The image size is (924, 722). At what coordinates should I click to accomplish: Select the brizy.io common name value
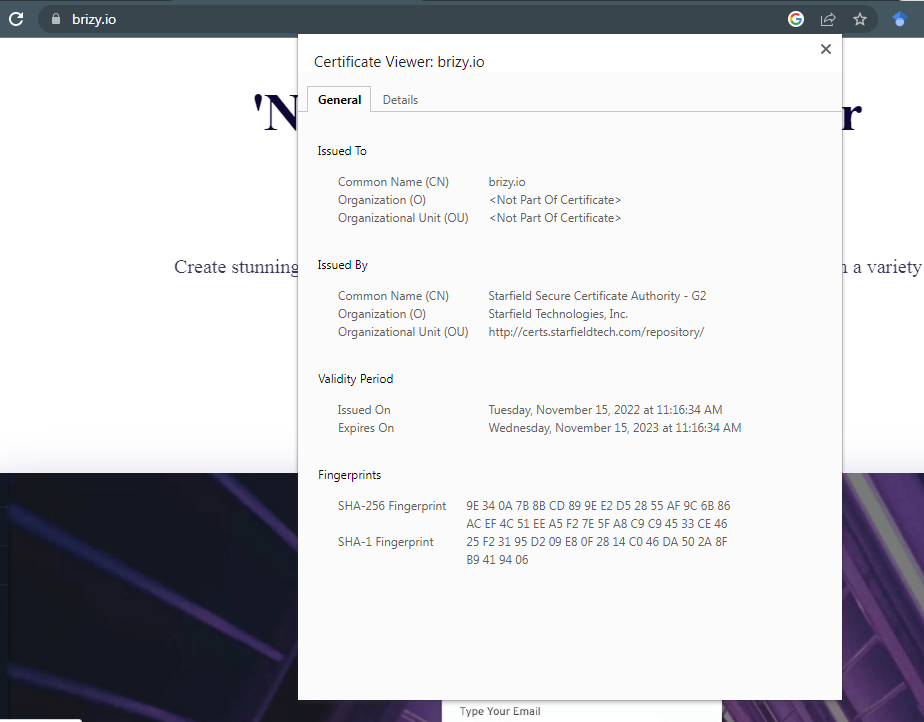[507, 182]
